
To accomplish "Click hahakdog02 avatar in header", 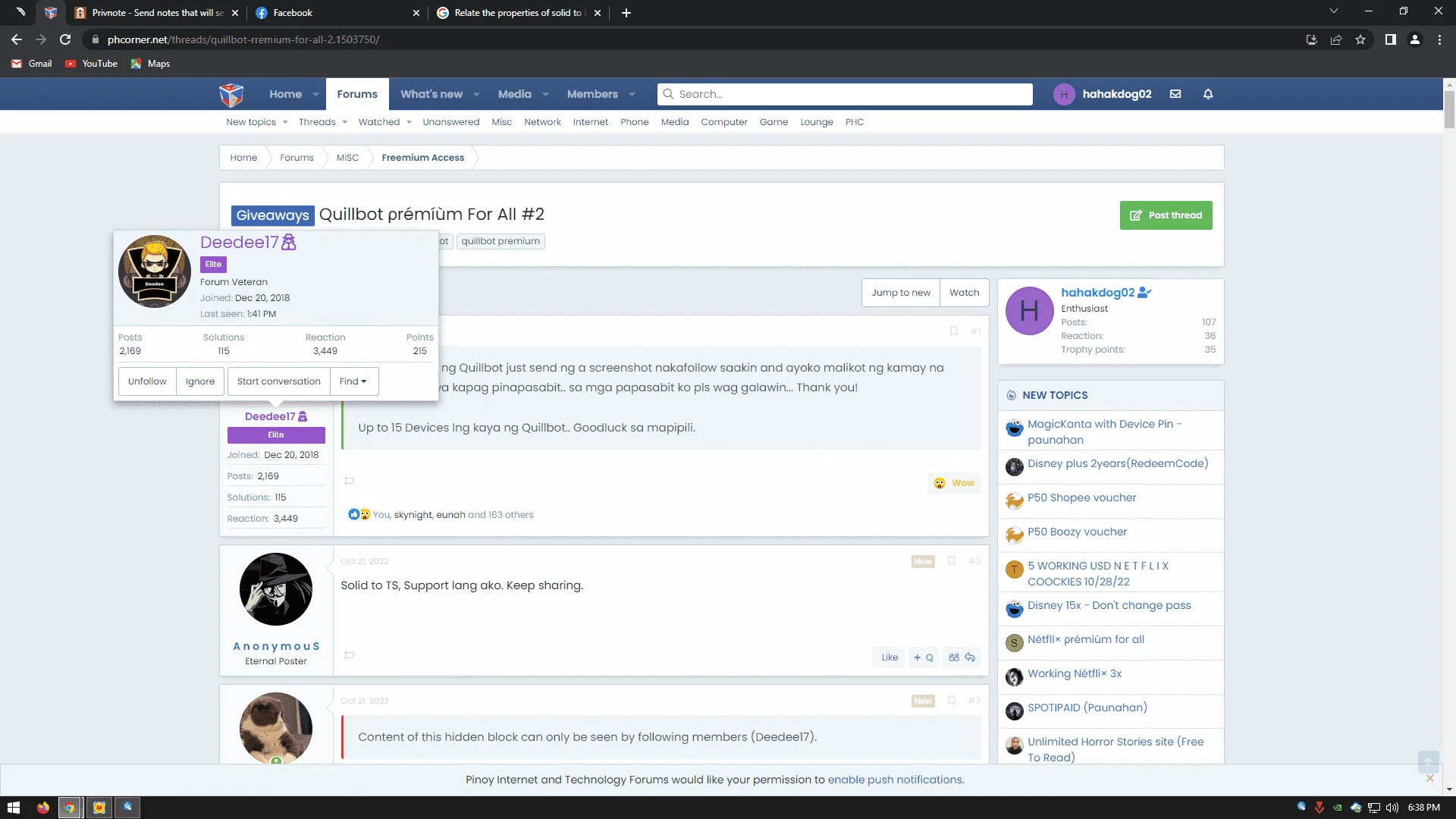I will pyautogui.click(x=1064, y=94).
